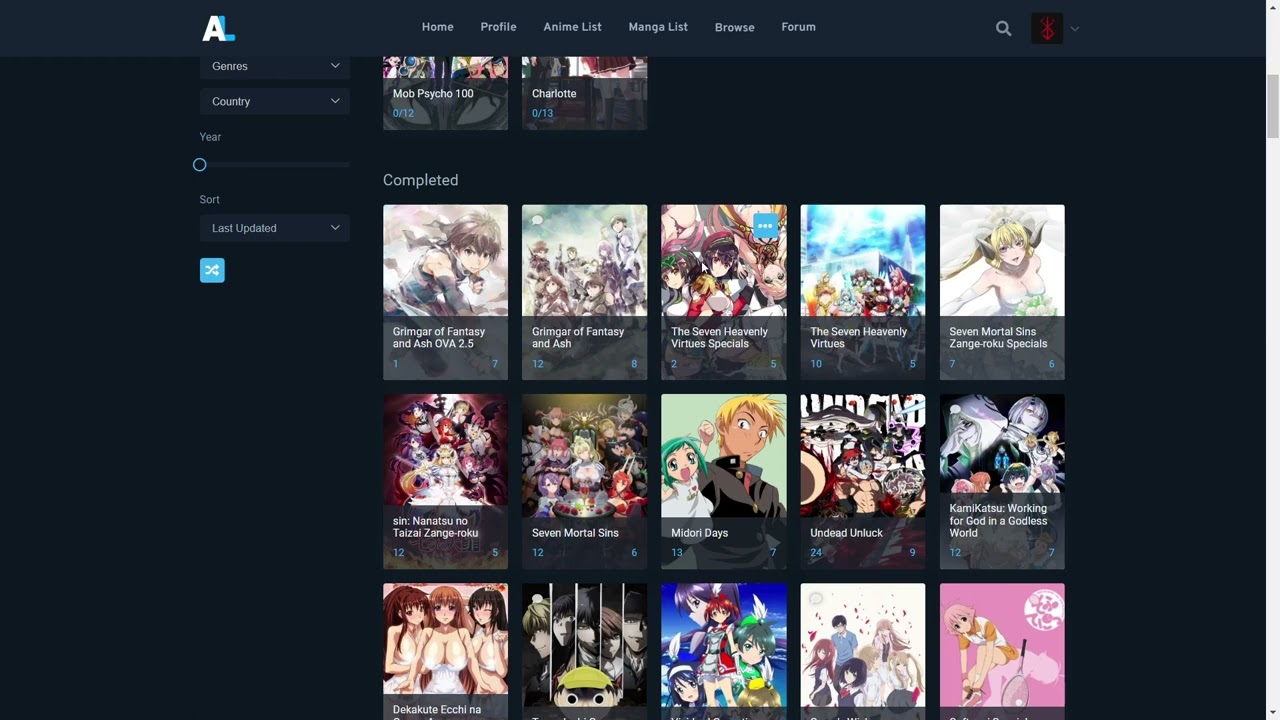
Task: Open Undead Unluck title link
Action: [846, 533]
